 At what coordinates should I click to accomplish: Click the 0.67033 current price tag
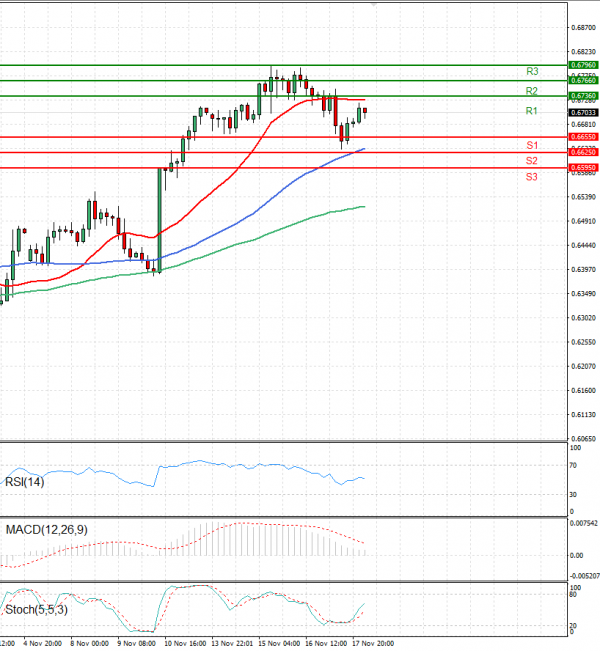tap(583, 113)
